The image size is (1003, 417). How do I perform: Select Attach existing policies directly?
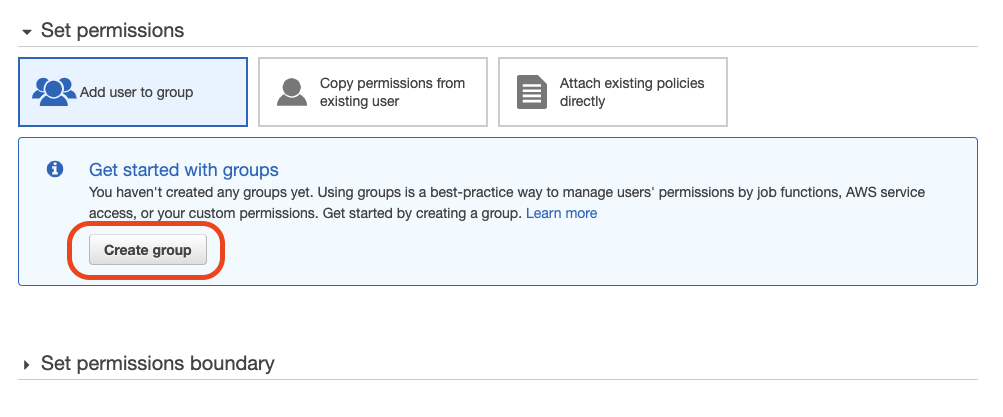click(613, 92)
